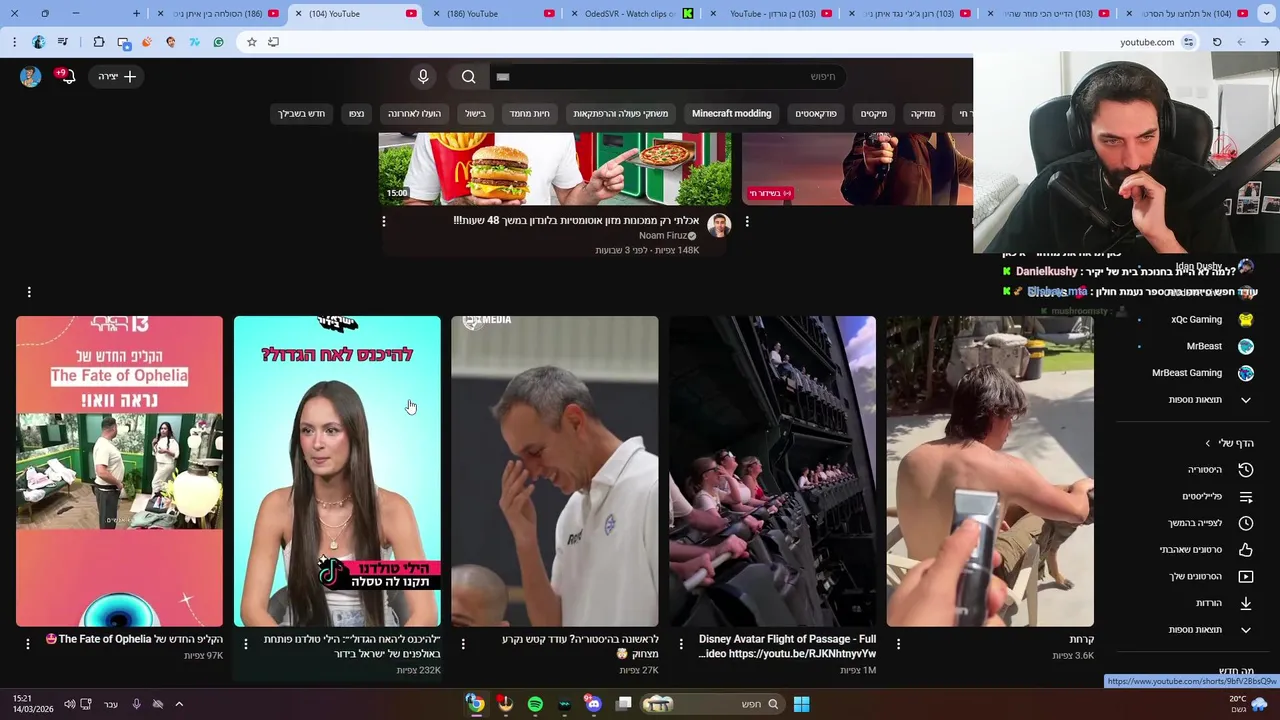Open the Chrome three-dot menu
Image resolution: width=1280 pixels, height=720 pixels.
click(14, 42)
